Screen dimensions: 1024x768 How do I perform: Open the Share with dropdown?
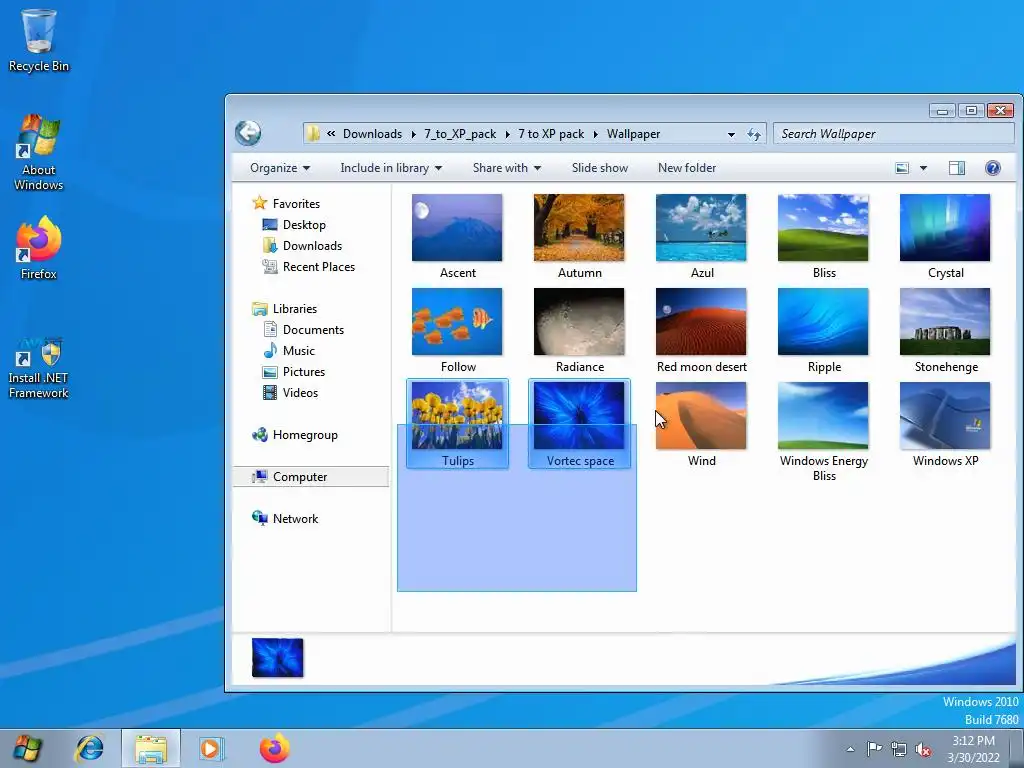pos(507,168)
